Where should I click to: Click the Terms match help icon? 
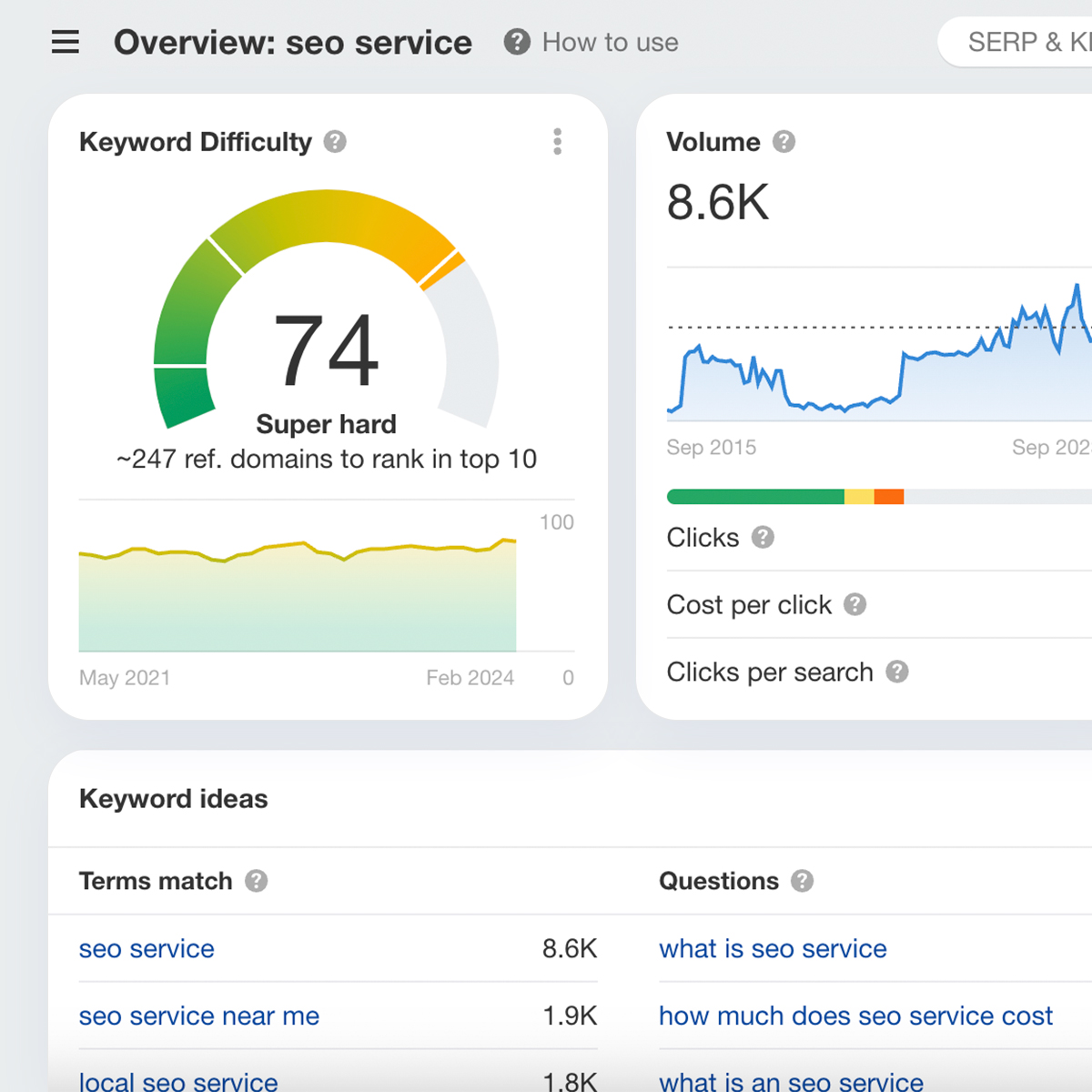tap(257, 881)
